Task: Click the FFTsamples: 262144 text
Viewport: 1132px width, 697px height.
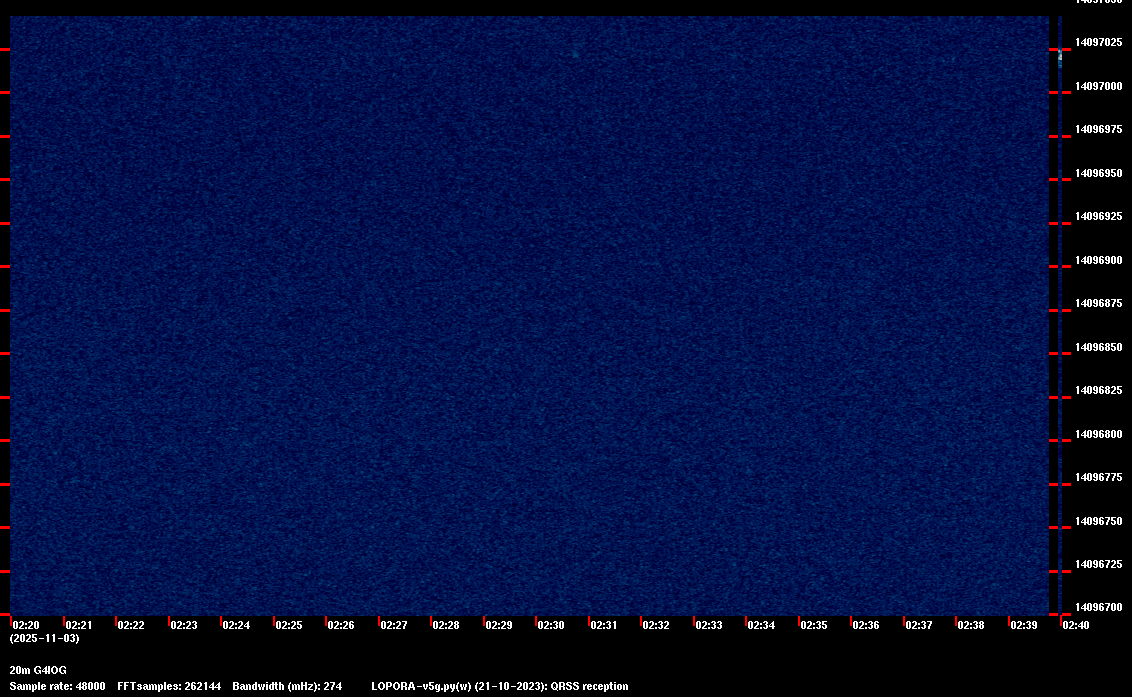Action: pos(169,686)
